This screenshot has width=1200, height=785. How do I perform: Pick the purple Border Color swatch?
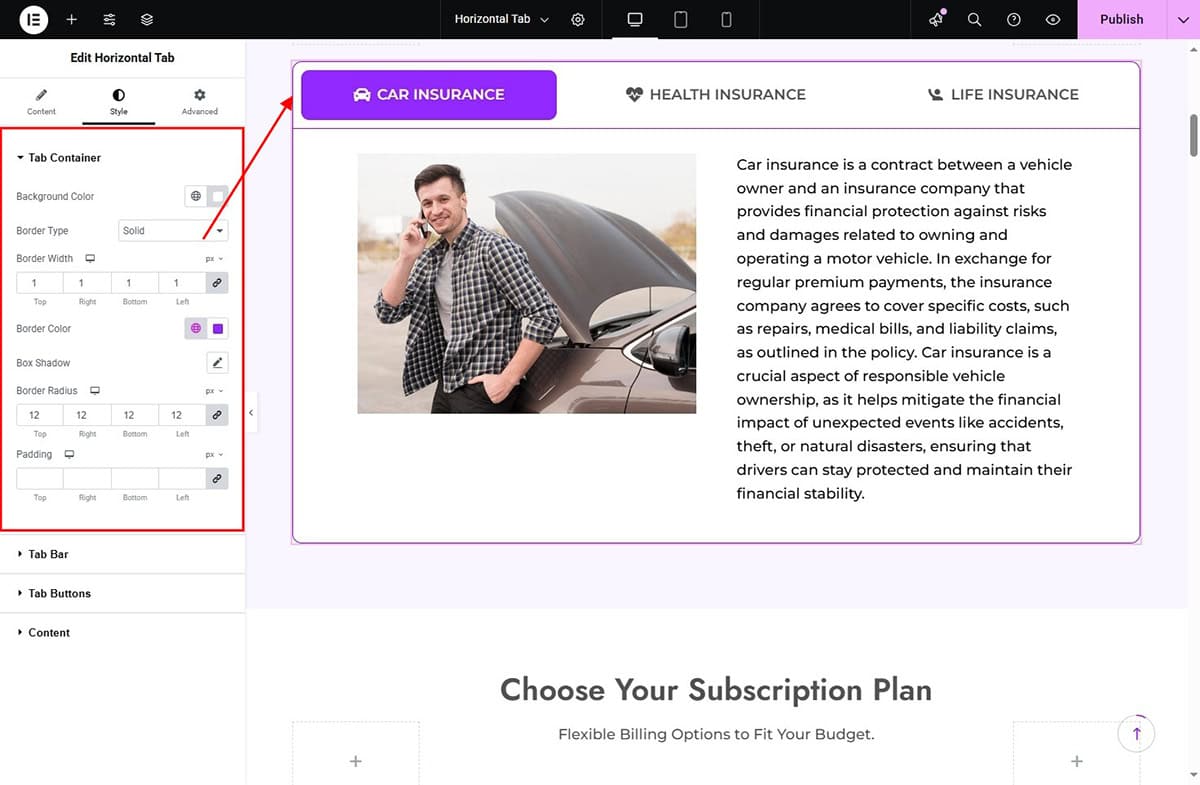click(217, 328)
